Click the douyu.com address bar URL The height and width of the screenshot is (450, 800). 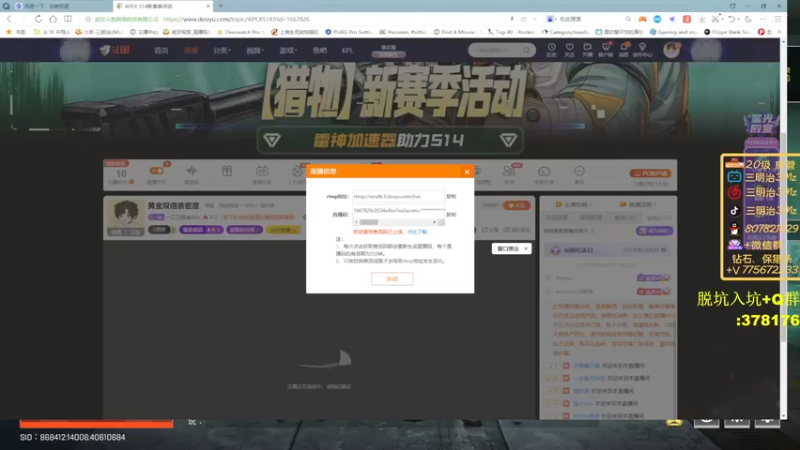pos(236,19)
